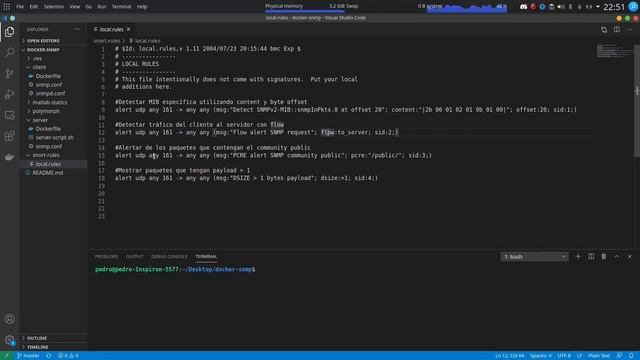This screenshot has width=640, height=360.
Task: Expand the Outline section
Action: [53, 338]
